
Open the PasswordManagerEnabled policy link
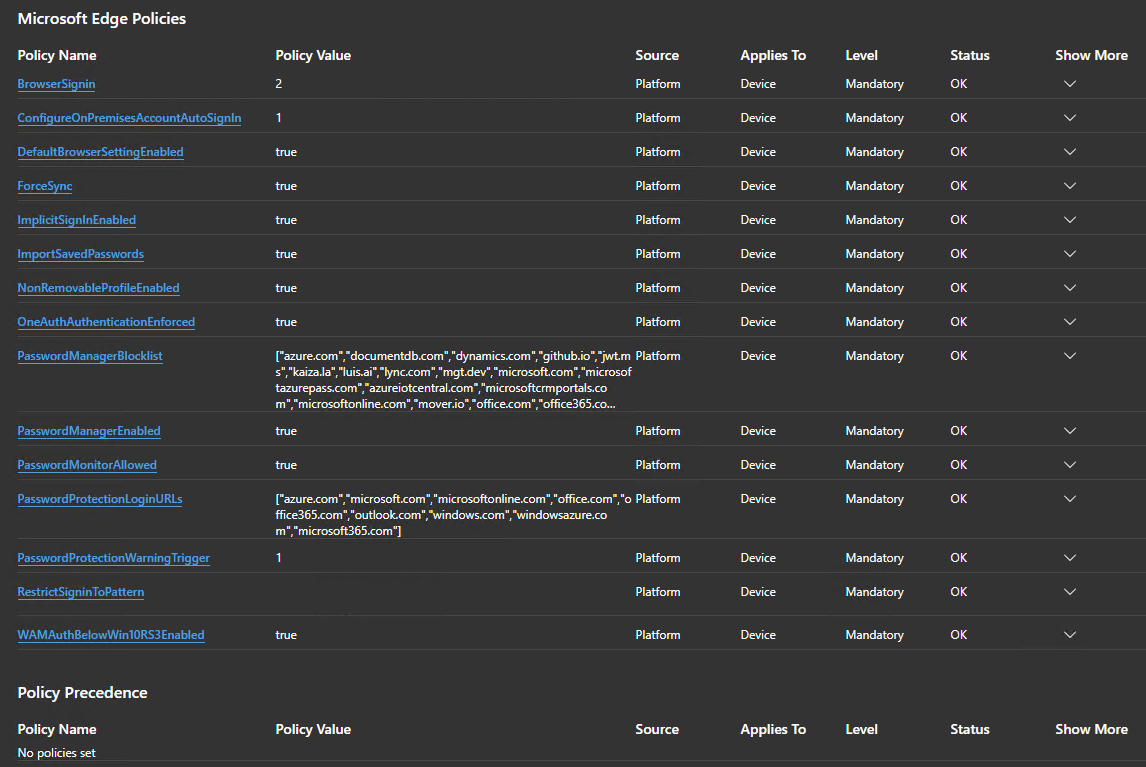coord(89,431)
